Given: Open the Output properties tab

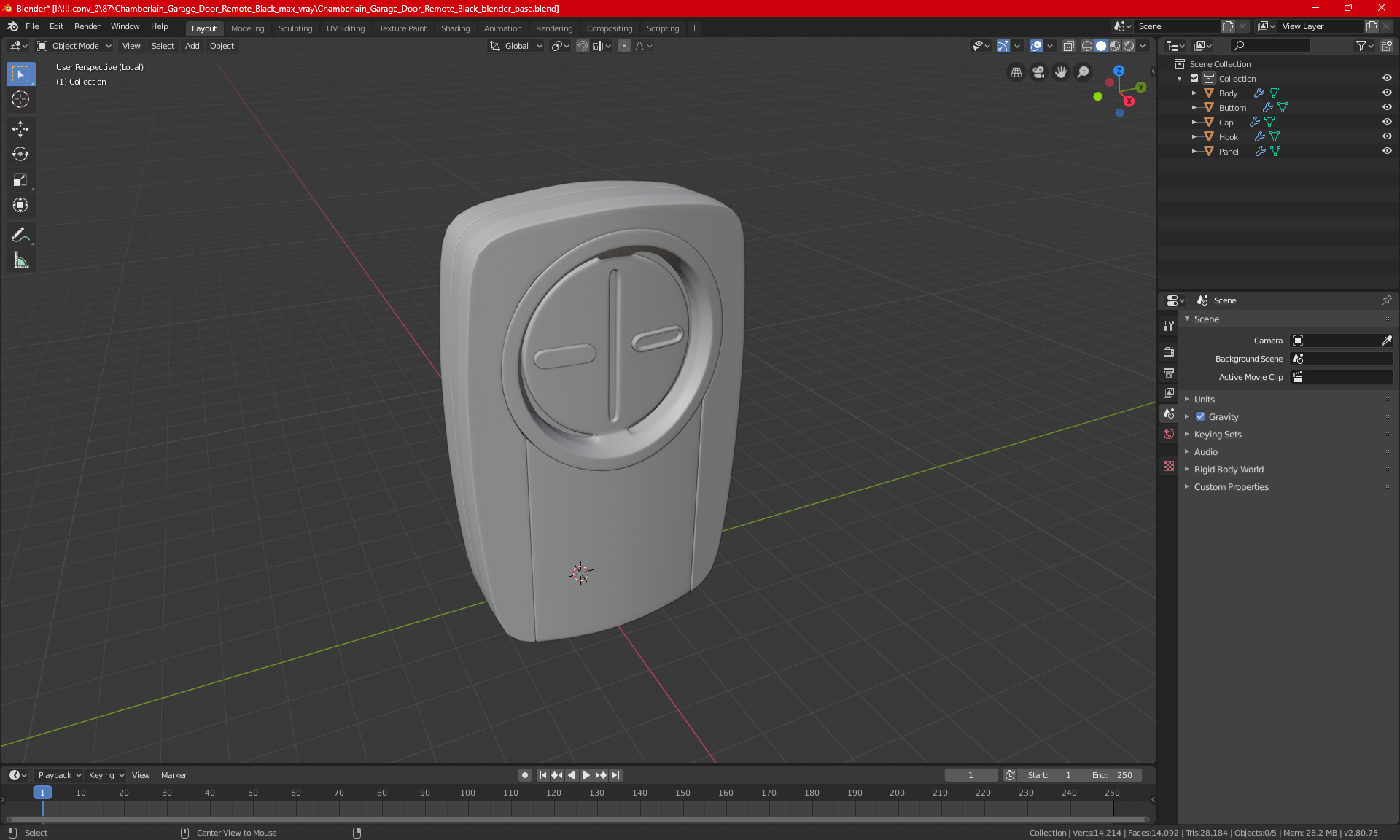Looking at the screenshot, I should point(1169,373).
